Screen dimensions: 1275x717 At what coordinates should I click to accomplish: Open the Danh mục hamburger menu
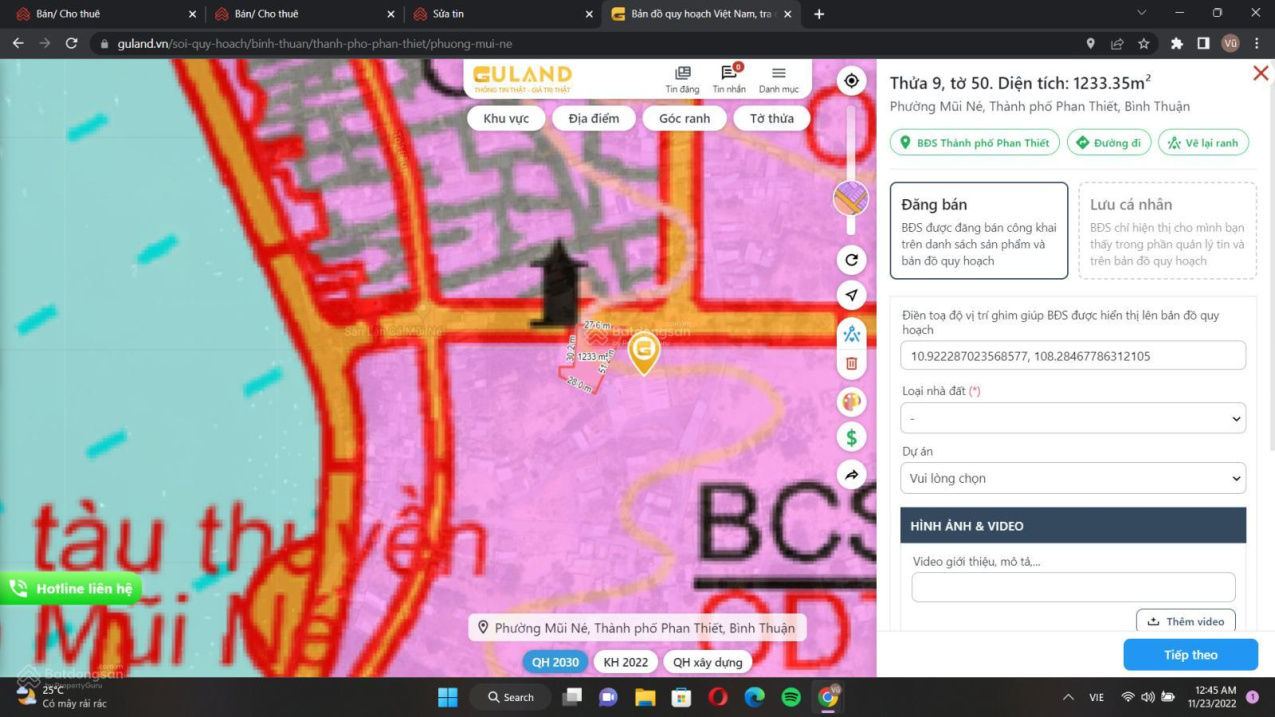point(778,79)
